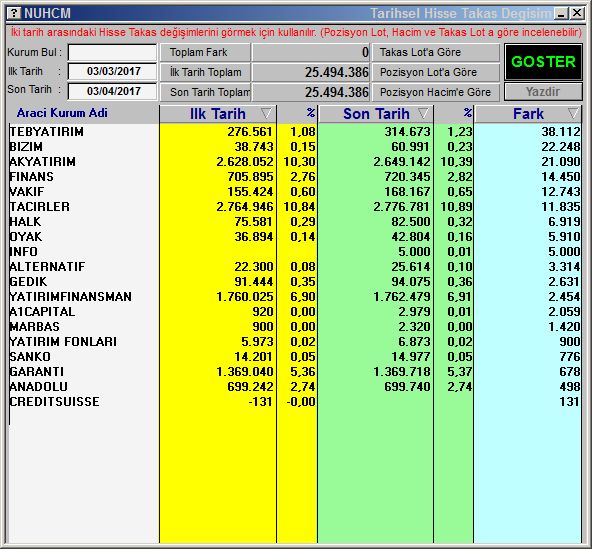592x549 pixels.
Task: Click Fark value 498 for ANADOLU
Action: tap(570, 387)
